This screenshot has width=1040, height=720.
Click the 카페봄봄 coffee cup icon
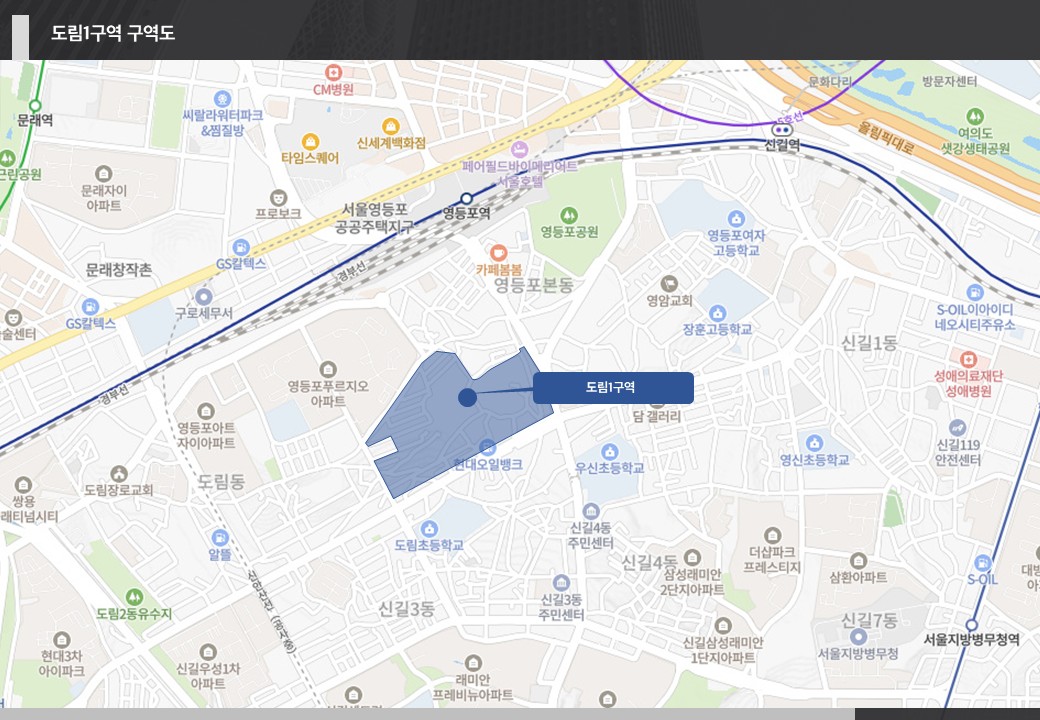(498, 253)
